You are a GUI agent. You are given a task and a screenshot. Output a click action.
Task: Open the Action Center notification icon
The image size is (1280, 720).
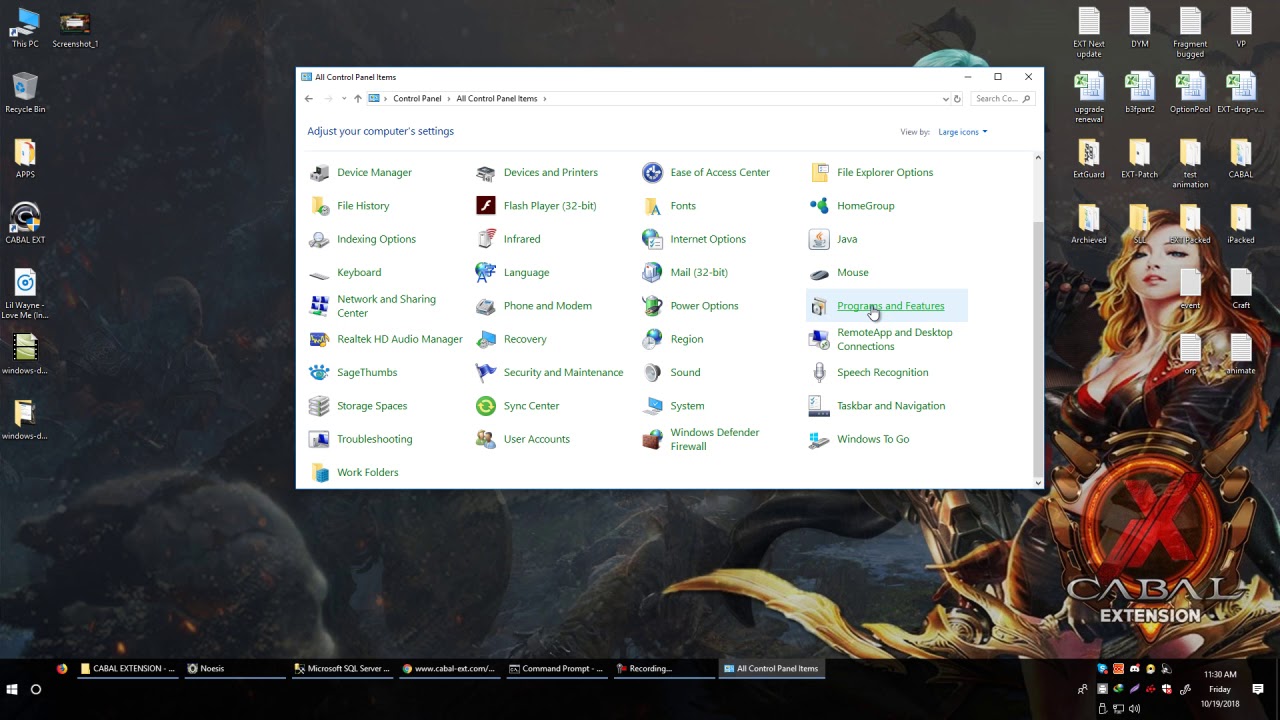point(1258,689)
